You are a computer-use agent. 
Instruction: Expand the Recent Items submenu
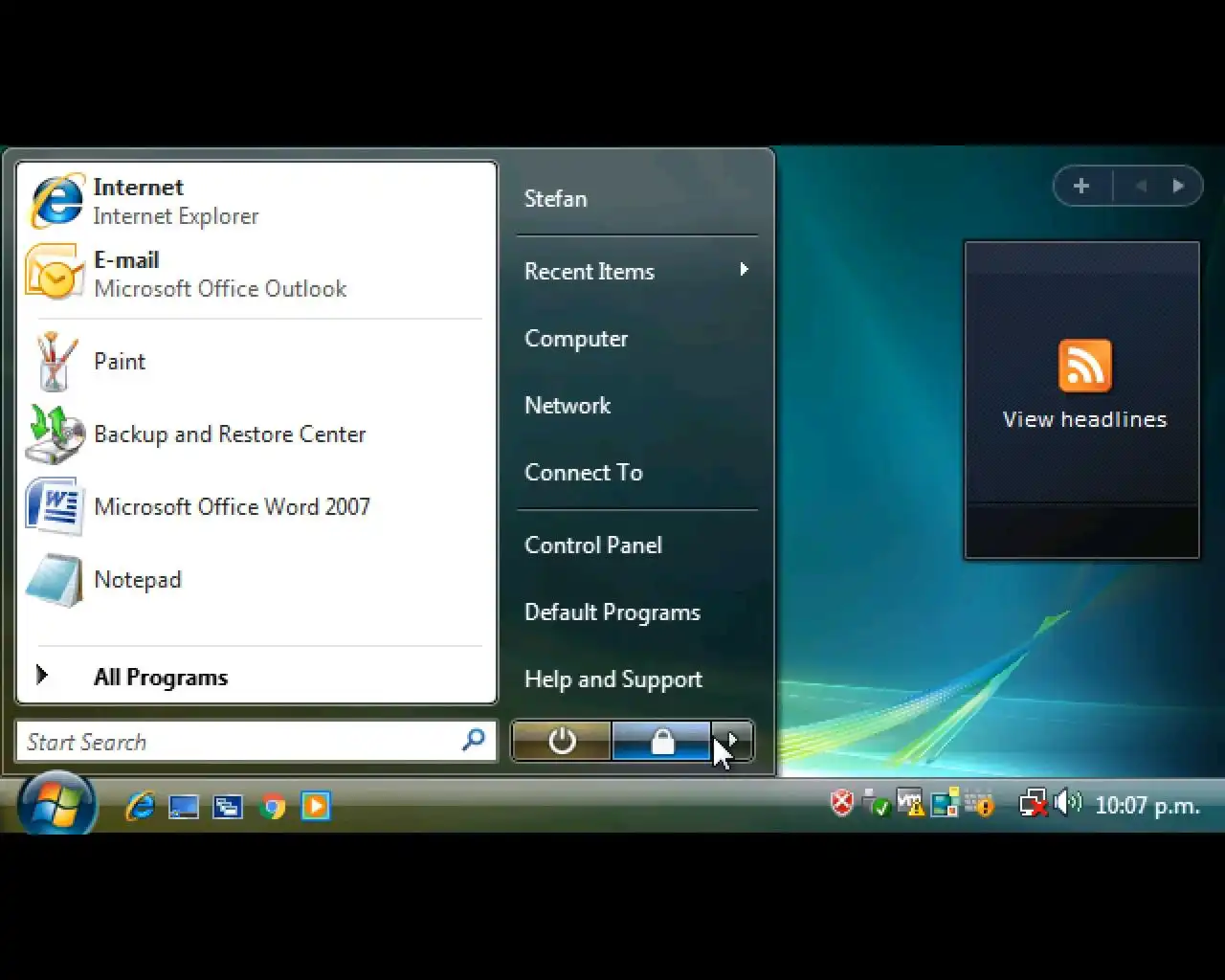coord(636,271)
